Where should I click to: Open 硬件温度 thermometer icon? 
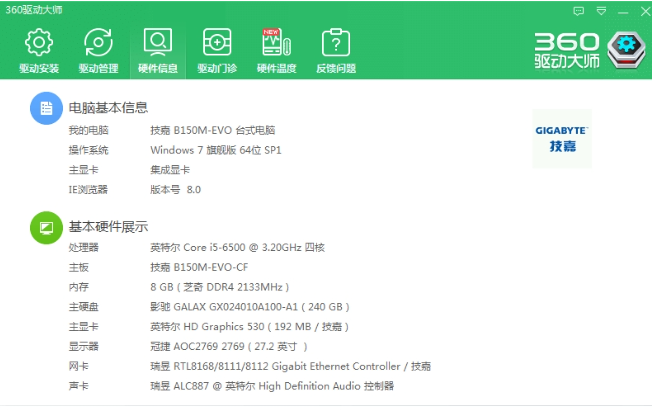click(x=277, y=42)
